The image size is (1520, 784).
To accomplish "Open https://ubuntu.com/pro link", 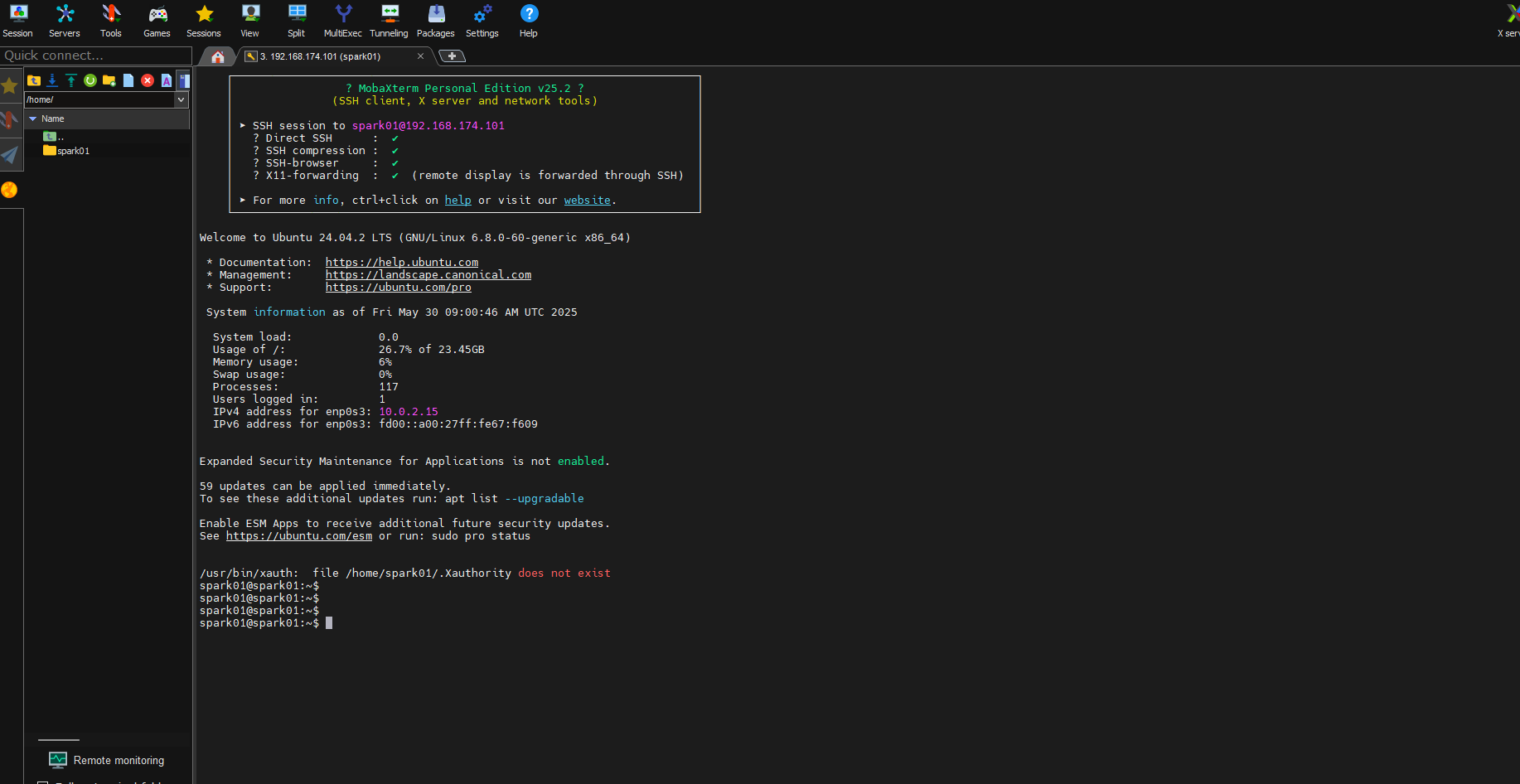I will coord(399,287).
